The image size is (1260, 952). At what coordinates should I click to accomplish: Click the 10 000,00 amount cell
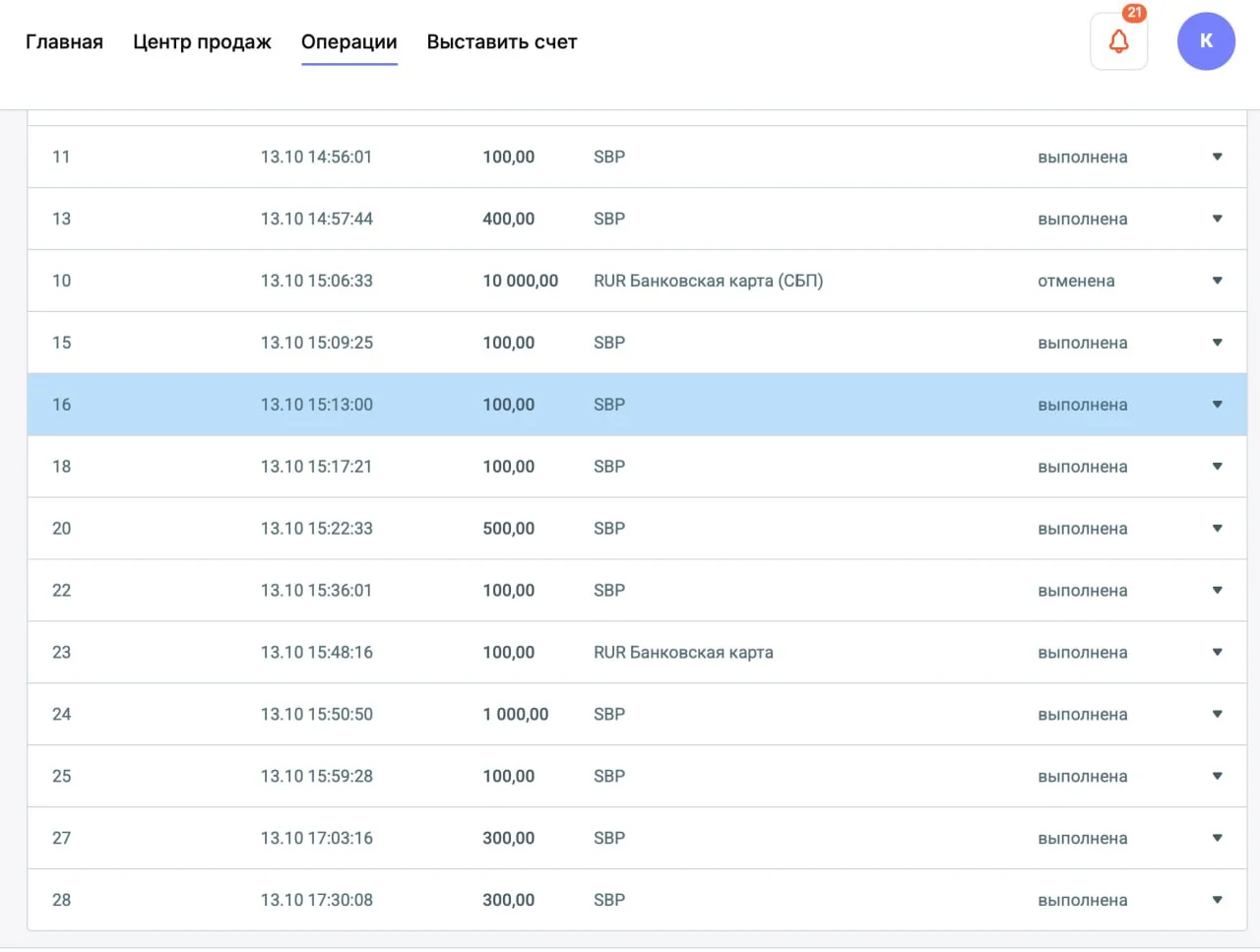pyautogui.click(x=520, y=281)
